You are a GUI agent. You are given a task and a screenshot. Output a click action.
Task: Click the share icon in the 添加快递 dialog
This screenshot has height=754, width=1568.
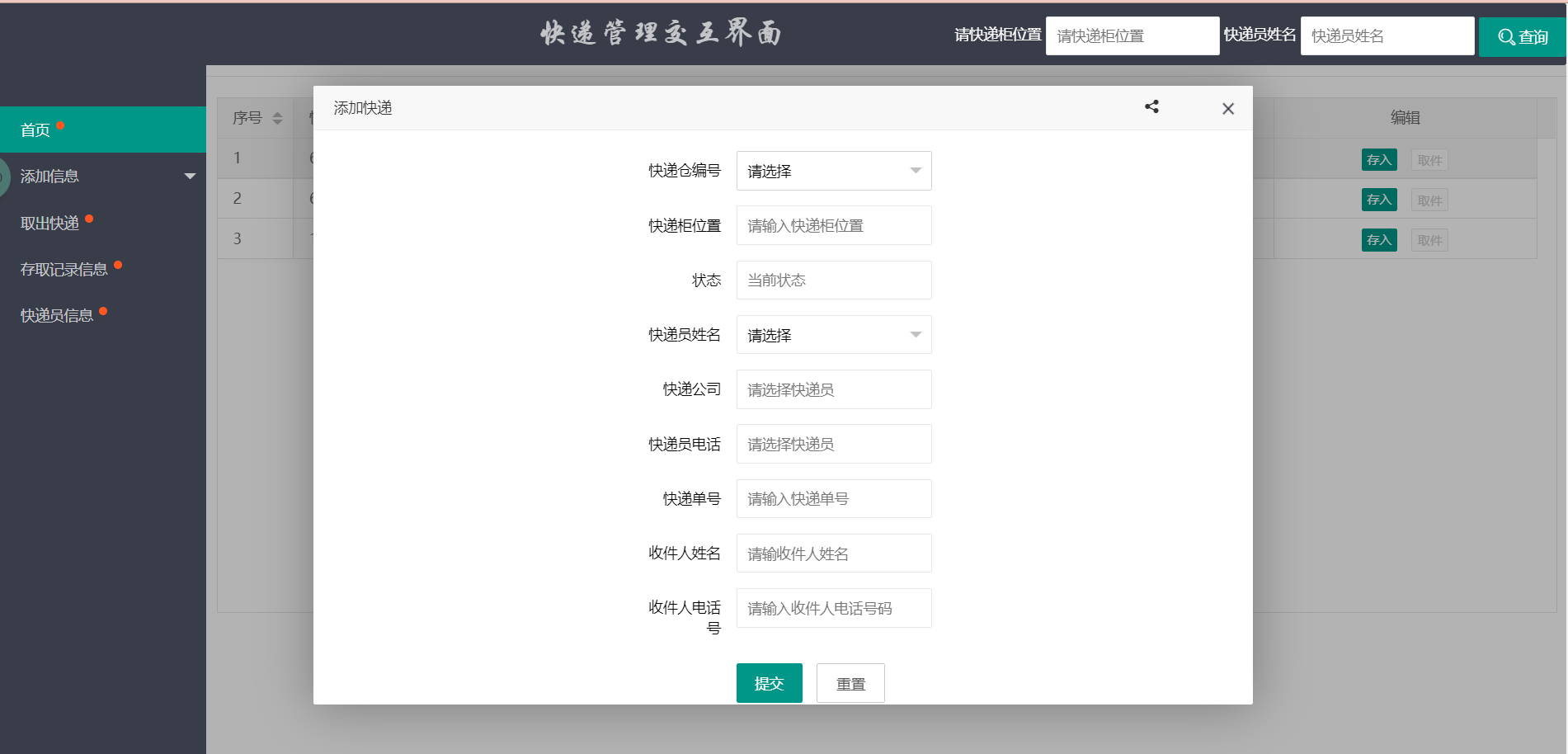1151,107
